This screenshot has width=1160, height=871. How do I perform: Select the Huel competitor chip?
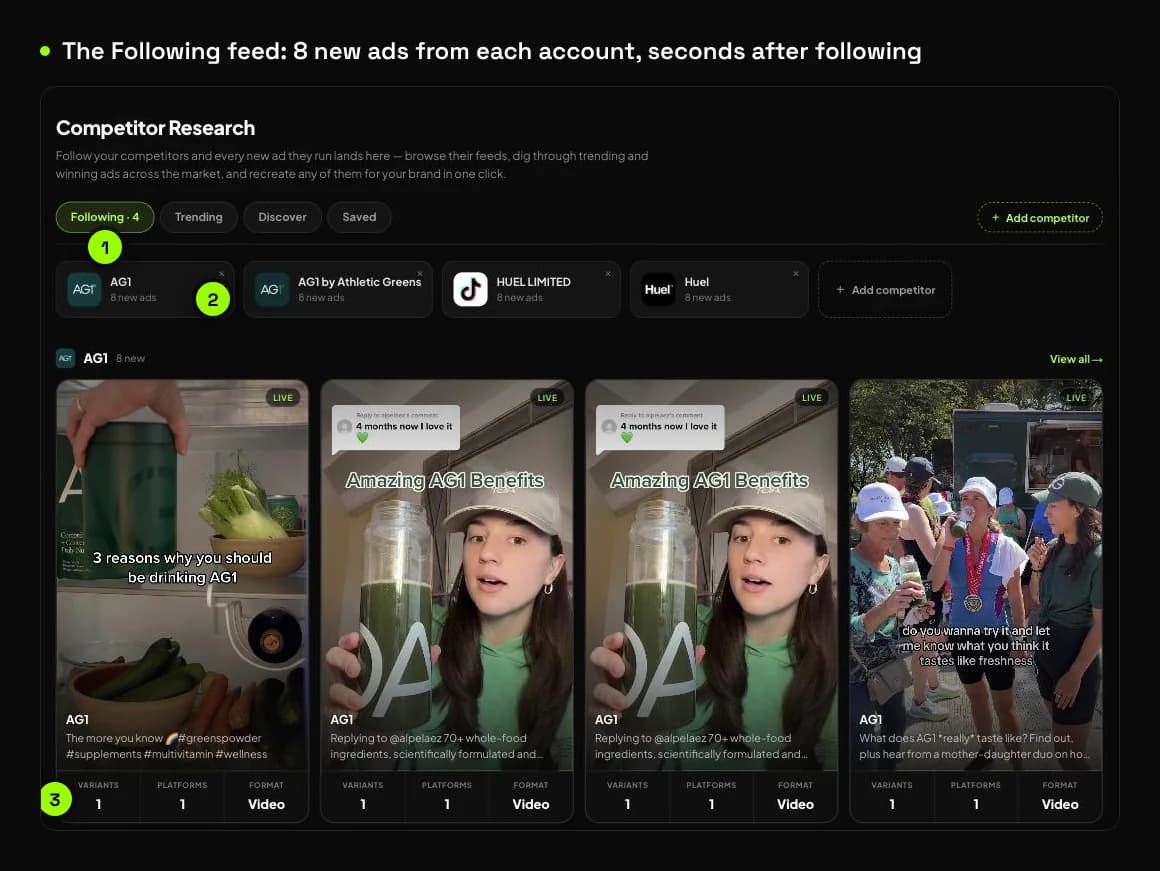tap(719, 289)
